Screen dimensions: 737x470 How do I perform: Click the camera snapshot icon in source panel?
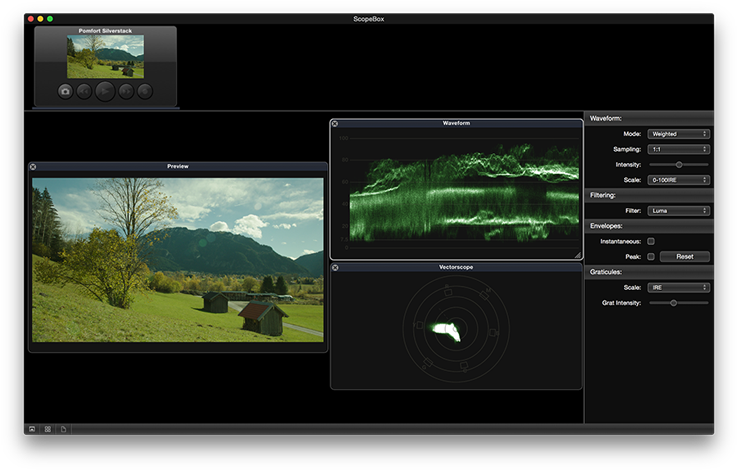[65, 91]
